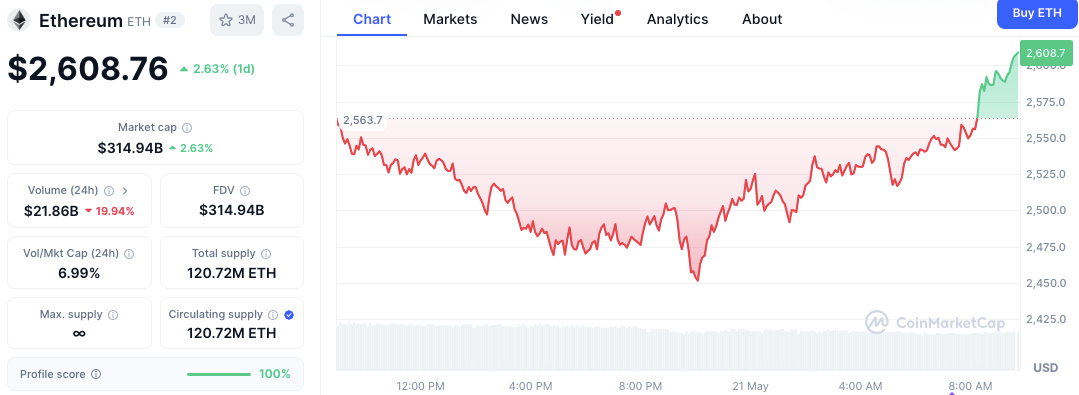Image resolution: width=1079 pixels, height=395 pixels.
Task: Click the 2,608.7 current price label
Action: pos(1045,53)
